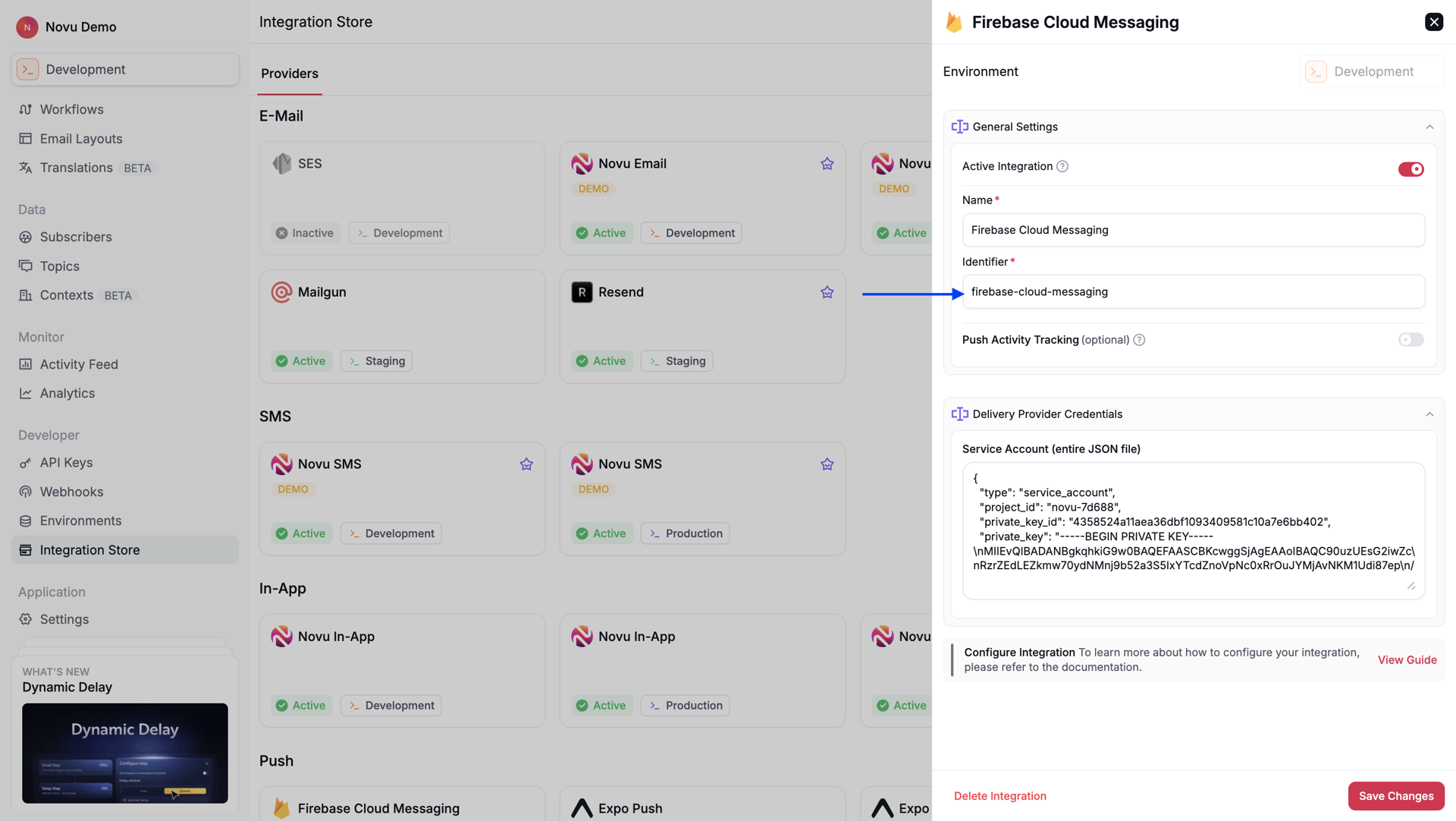Disable the Active Integration toggle
The width and height of the screenshot is (1456, 821).
click(1410, 169)
